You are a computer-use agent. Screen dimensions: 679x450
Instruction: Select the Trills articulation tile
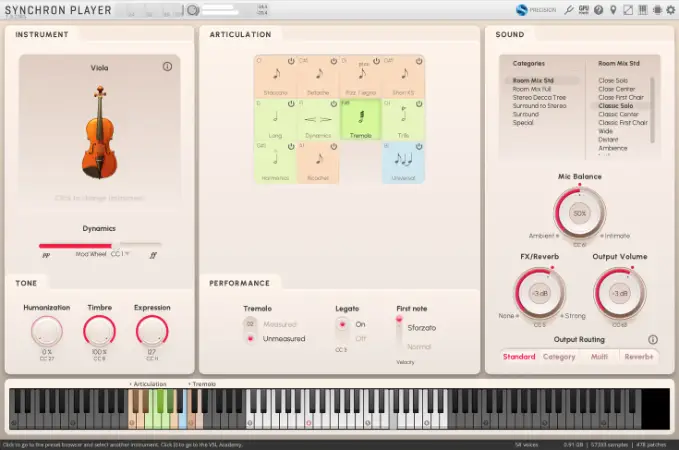click(x=404, y=120)
